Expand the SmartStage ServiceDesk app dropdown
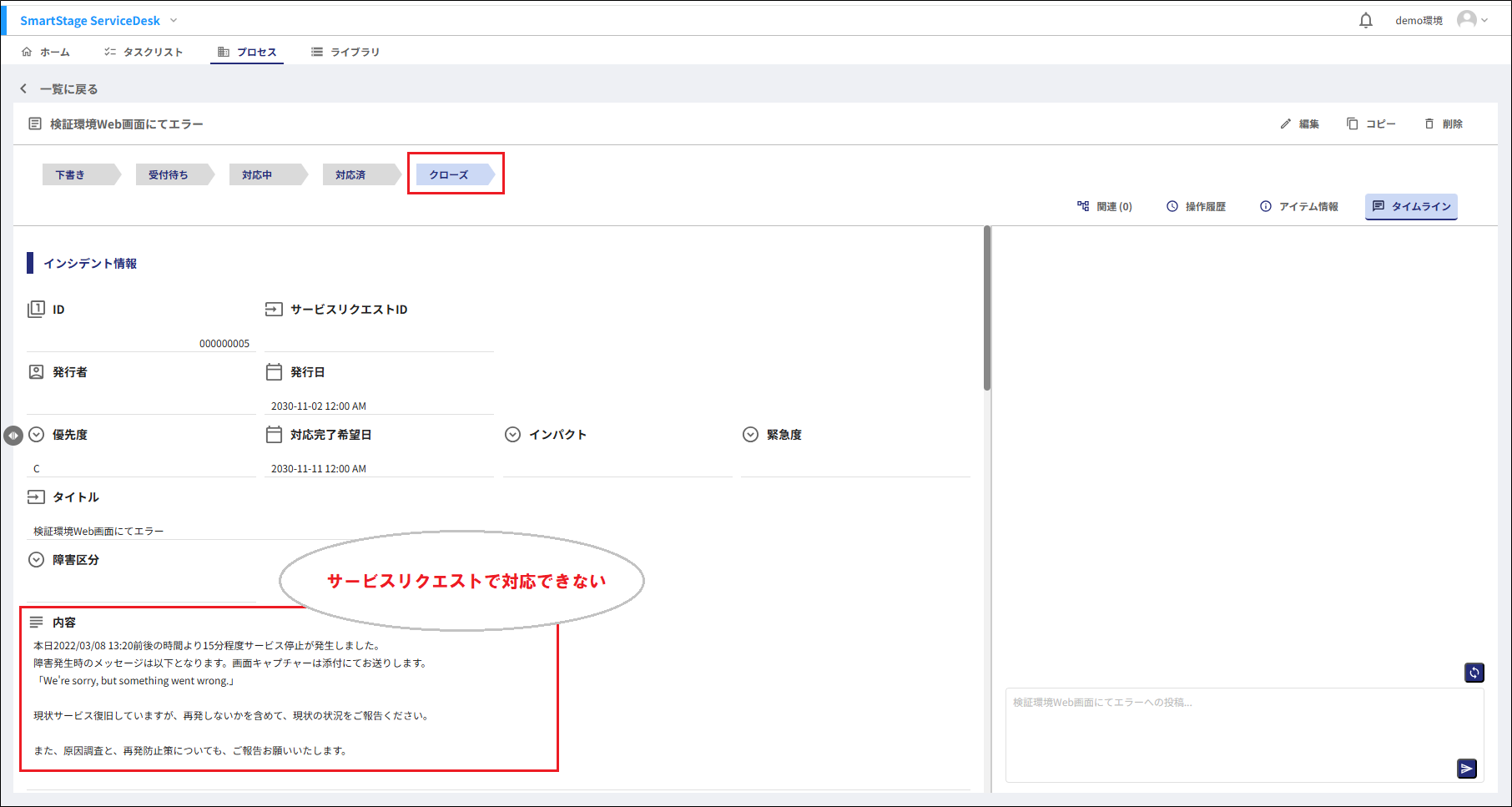Image resolution: width=1512 pixels, height=807 pixels. click(x=174, y=20)
